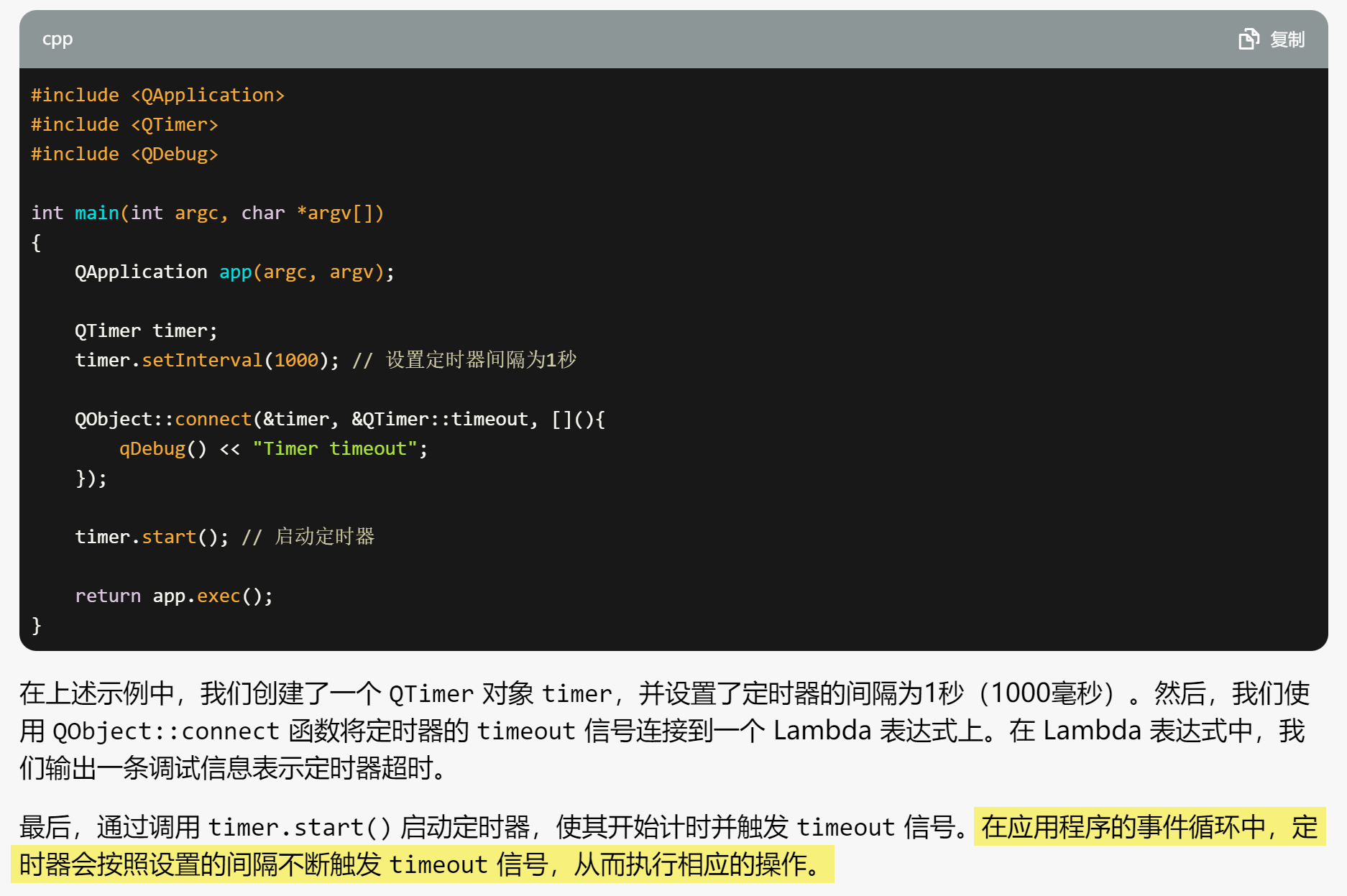
Task: Click the #include <QTimer> directive
Action: point(124,124)
